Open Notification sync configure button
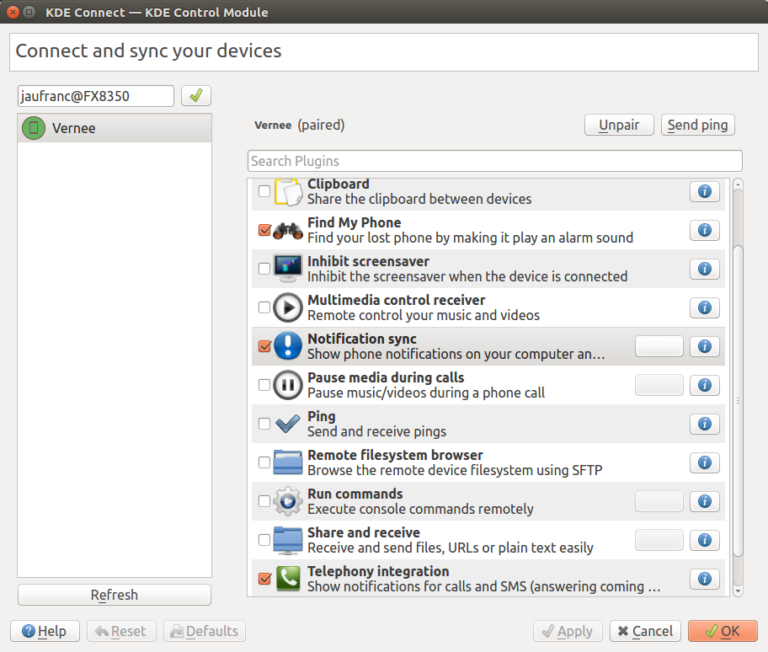The image size is (768, 652). 659,346
